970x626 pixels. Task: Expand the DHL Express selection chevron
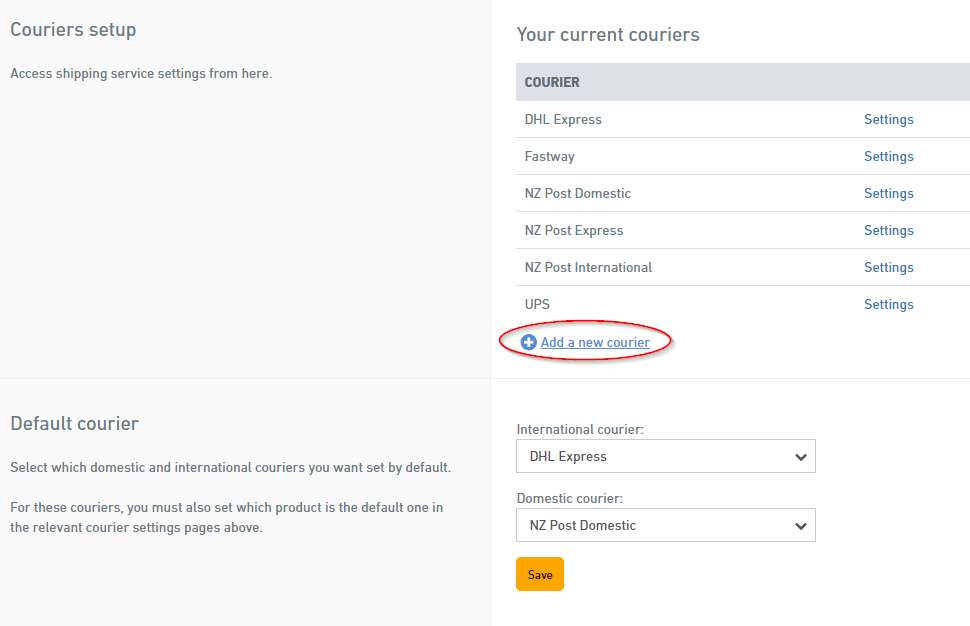point(800,456)
